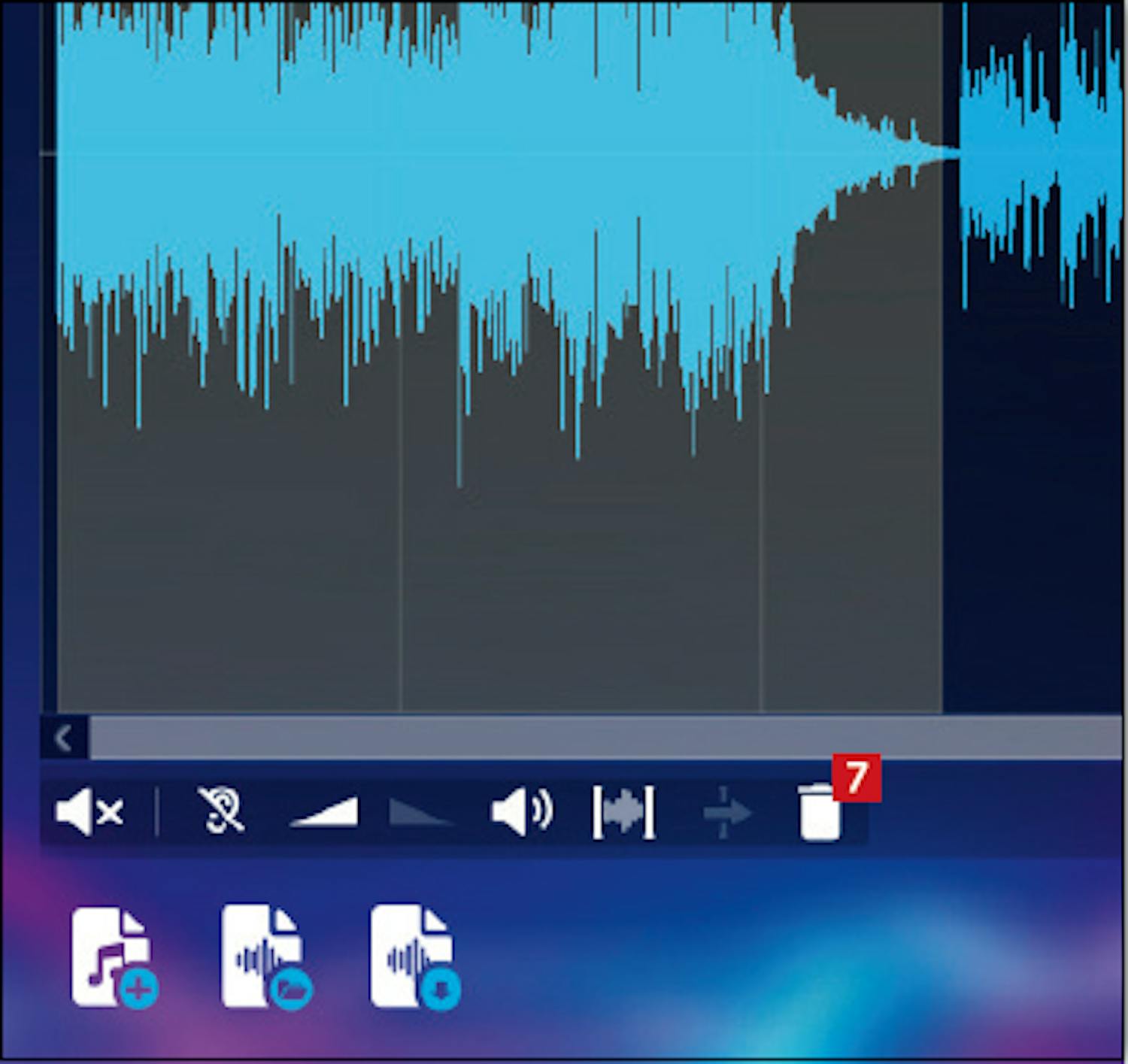Viewport: 1128px width, 1064px height.
Task: Click the empty gray area below the waveform
Action: [587, 602]
